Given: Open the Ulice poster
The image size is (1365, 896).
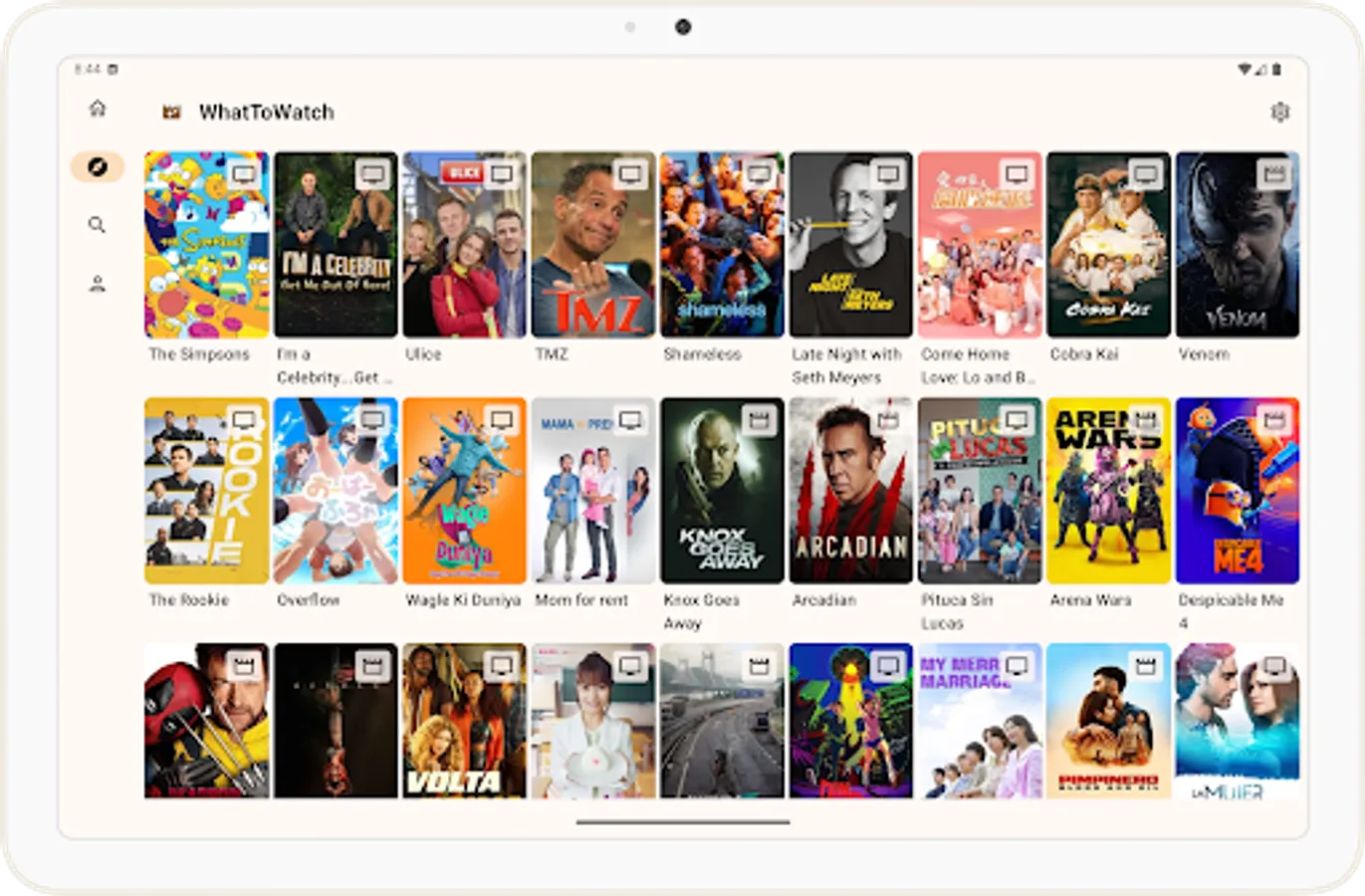Looking at the screenshot, I should (464, 245).
